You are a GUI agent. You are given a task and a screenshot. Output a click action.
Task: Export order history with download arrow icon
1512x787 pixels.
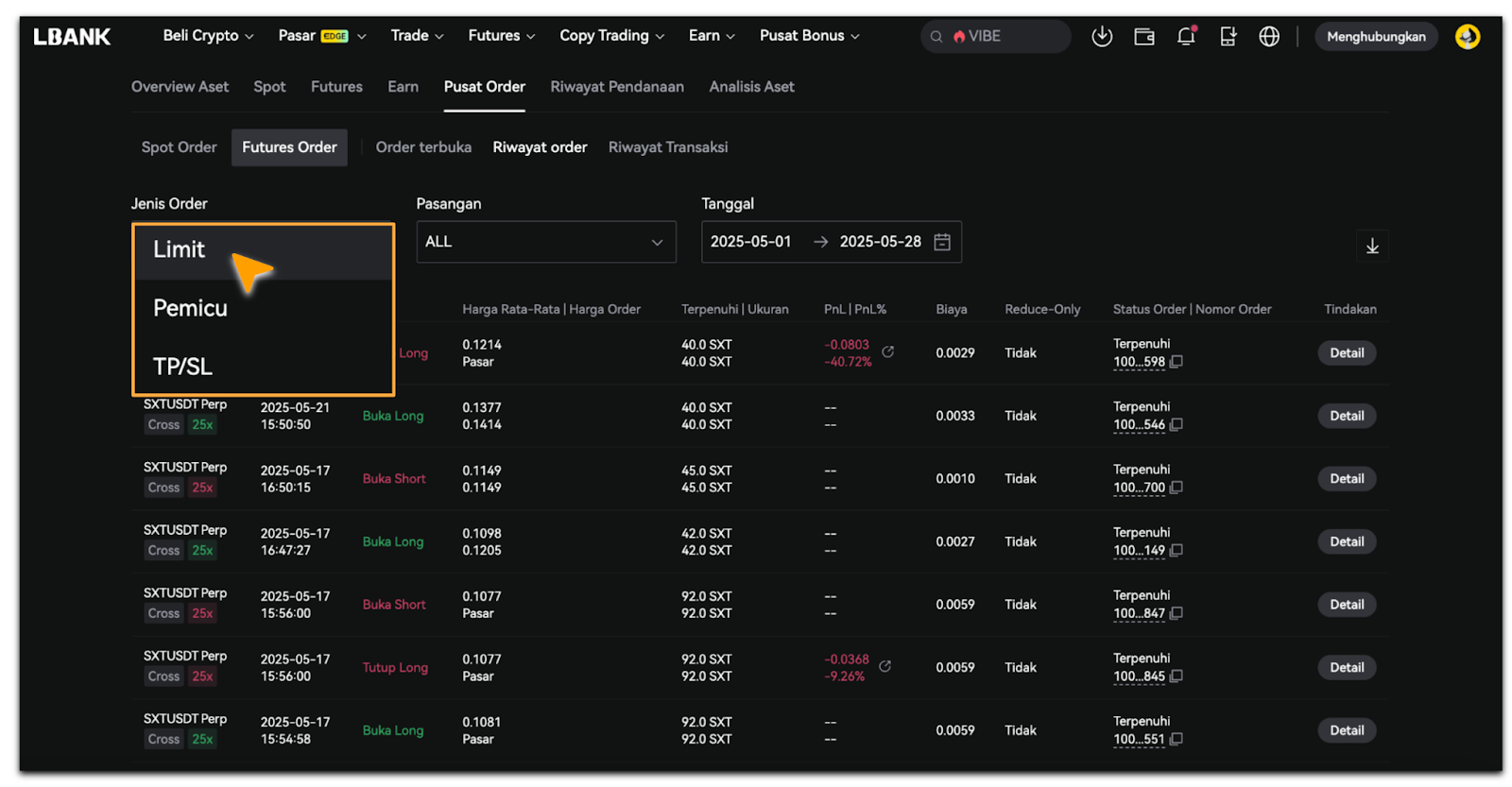(1372, 247)
